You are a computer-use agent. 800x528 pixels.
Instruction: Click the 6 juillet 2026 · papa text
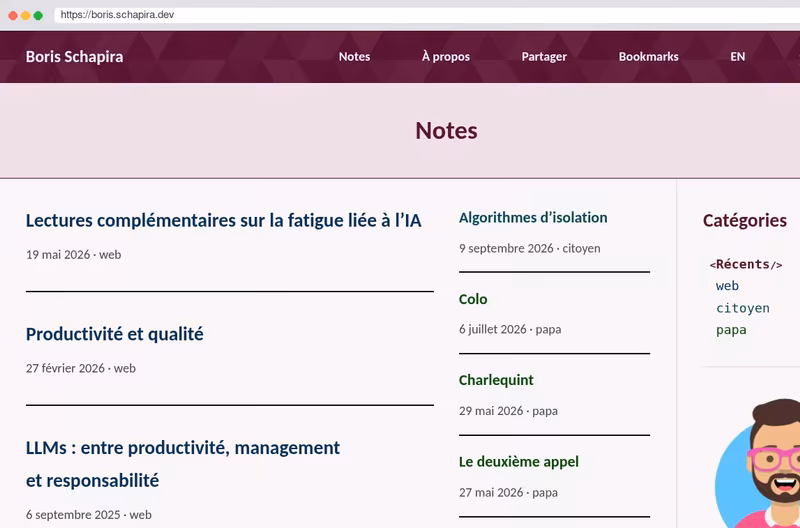pyautogui.click(x=510, y=330)
